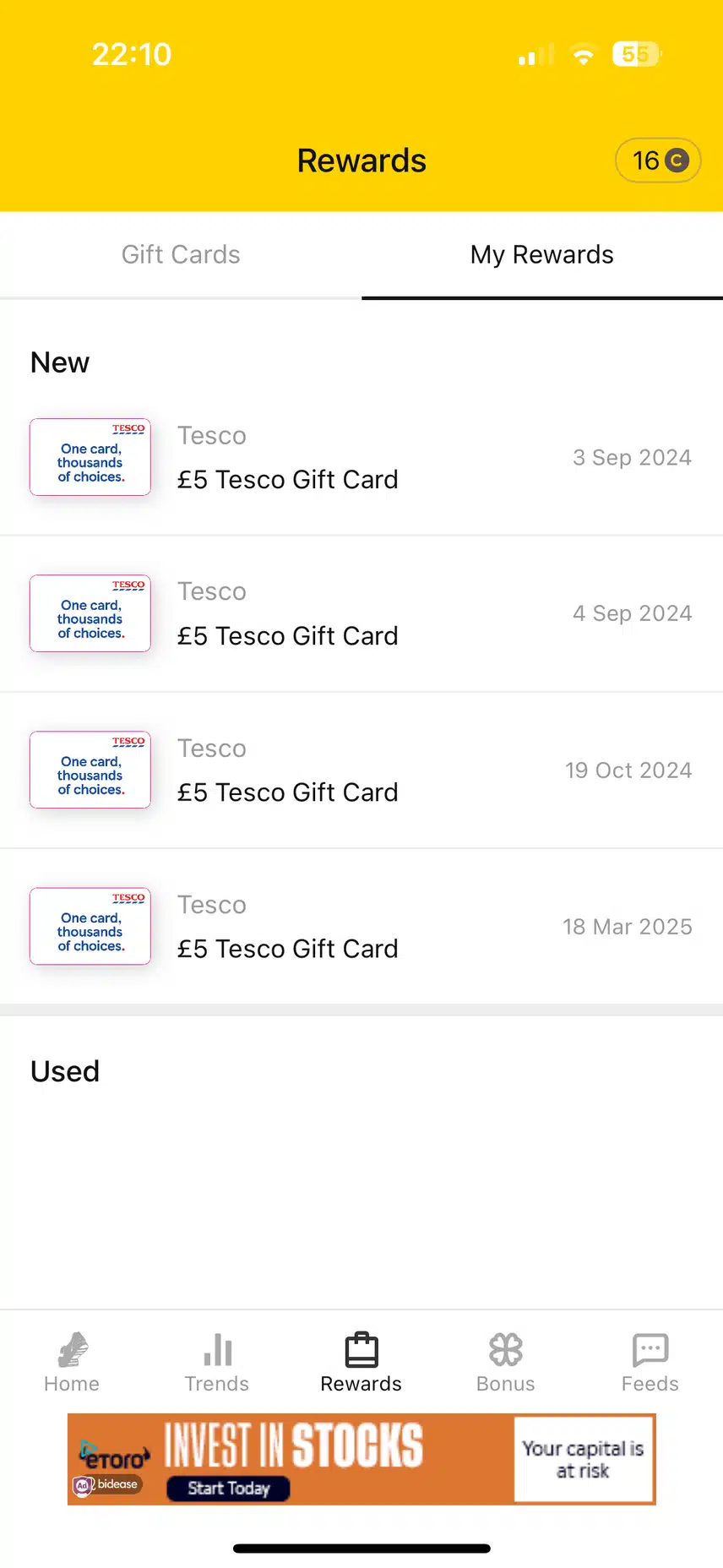Open Tesco gift card dated 3 Sep 2024
The height and width of the screenshot is (1568, 723).
tap(361, 458)
